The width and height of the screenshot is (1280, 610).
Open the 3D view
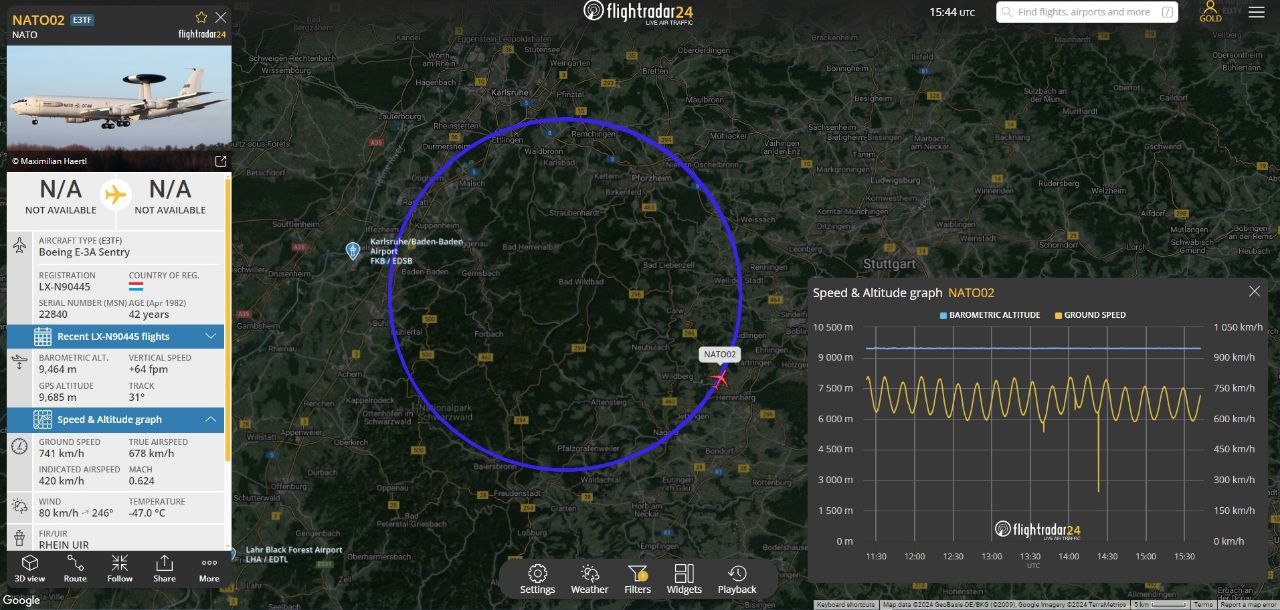tap(30, 569)
